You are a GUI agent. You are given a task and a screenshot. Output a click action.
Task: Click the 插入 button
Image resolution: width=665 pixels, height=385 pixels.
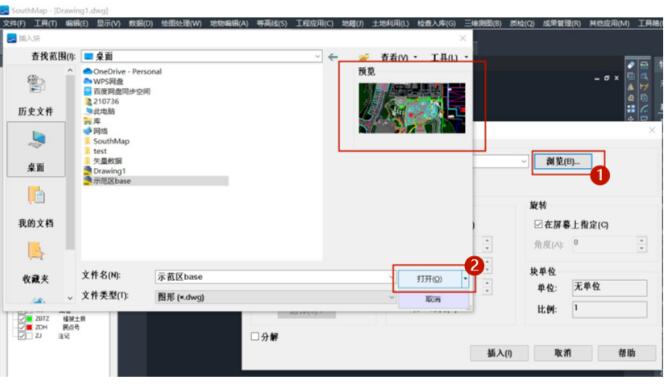(499, 353)
